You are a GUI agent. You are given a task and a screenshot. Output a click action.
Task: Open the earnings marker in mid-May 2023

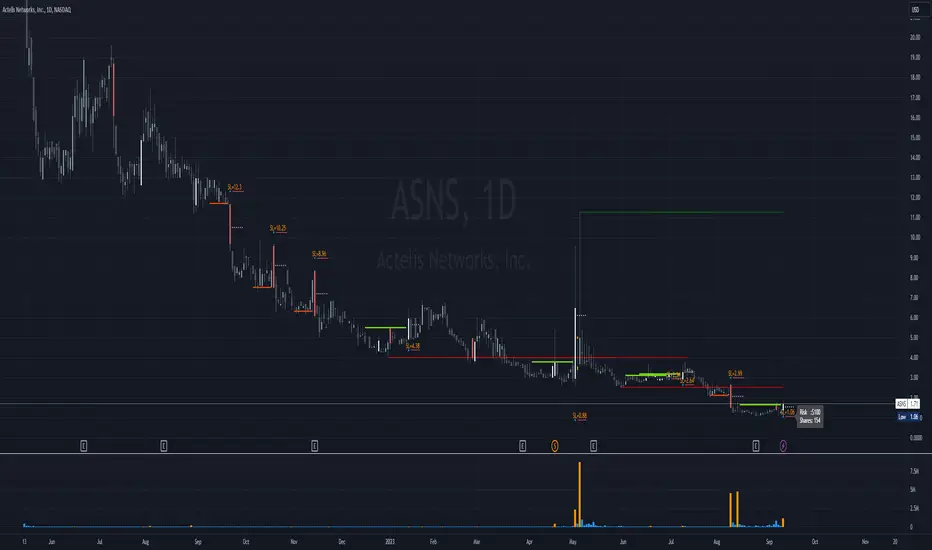pyautogui.click(x=593, y=445)
